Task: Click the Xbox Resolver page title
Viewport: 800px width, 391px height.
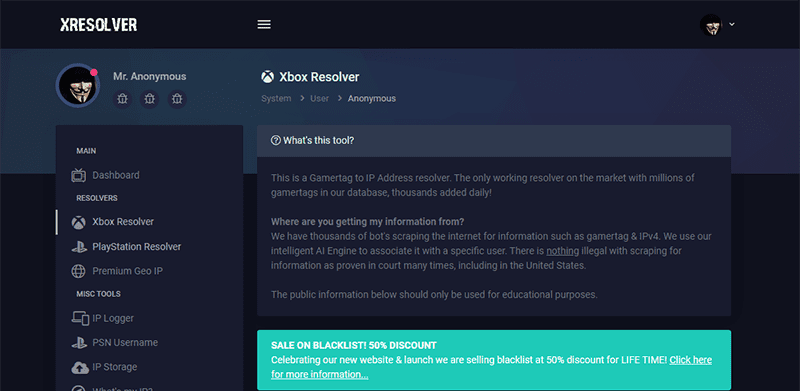Action: coord(319,77)
